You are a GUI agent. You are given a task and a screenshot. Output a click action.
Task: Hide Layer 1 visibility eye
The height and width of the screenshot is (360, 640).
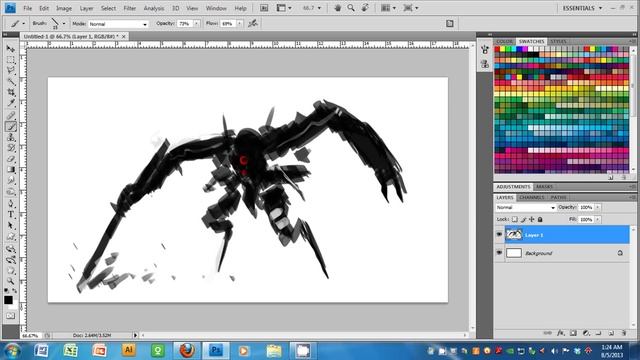pos(499,235)
